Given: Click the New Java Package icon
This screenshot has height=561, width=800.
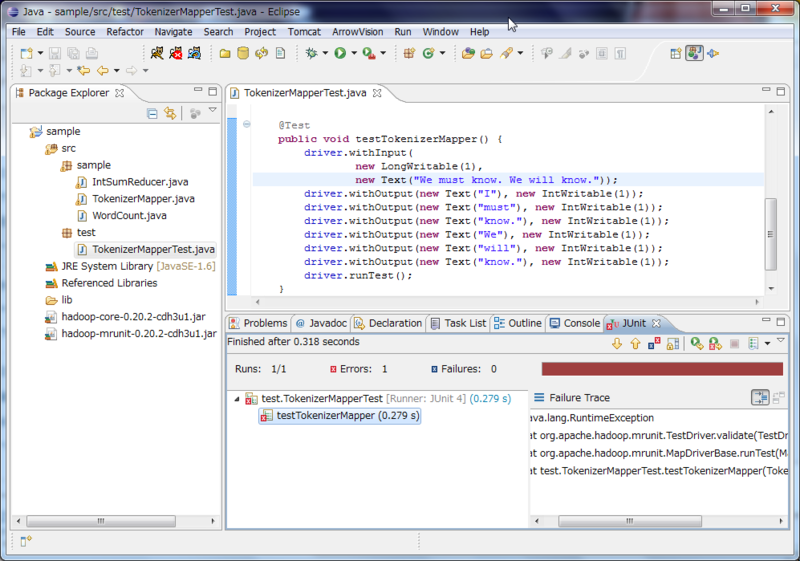Looking at the screenshot, I should coord(409,53).
